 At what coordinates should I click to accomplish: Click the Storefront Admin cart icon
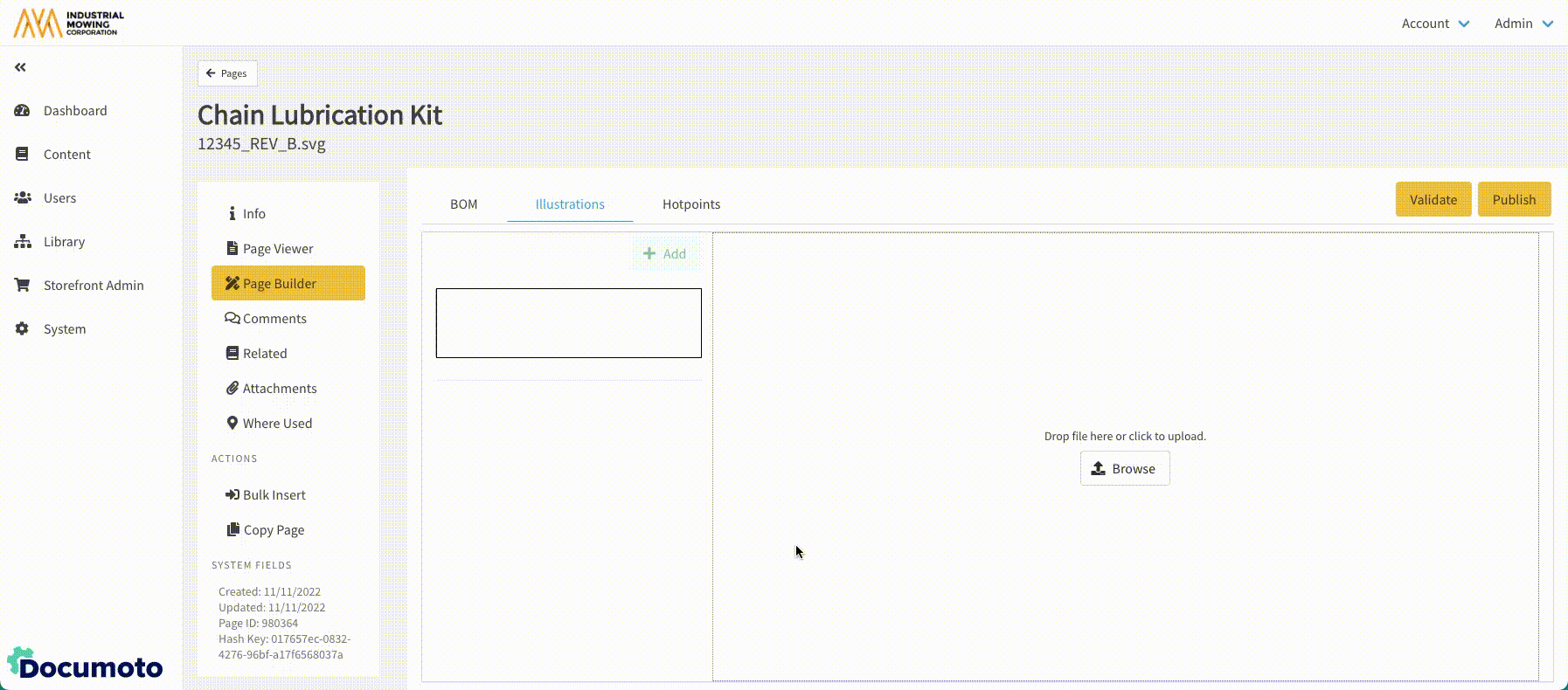[x=23, y=286]
